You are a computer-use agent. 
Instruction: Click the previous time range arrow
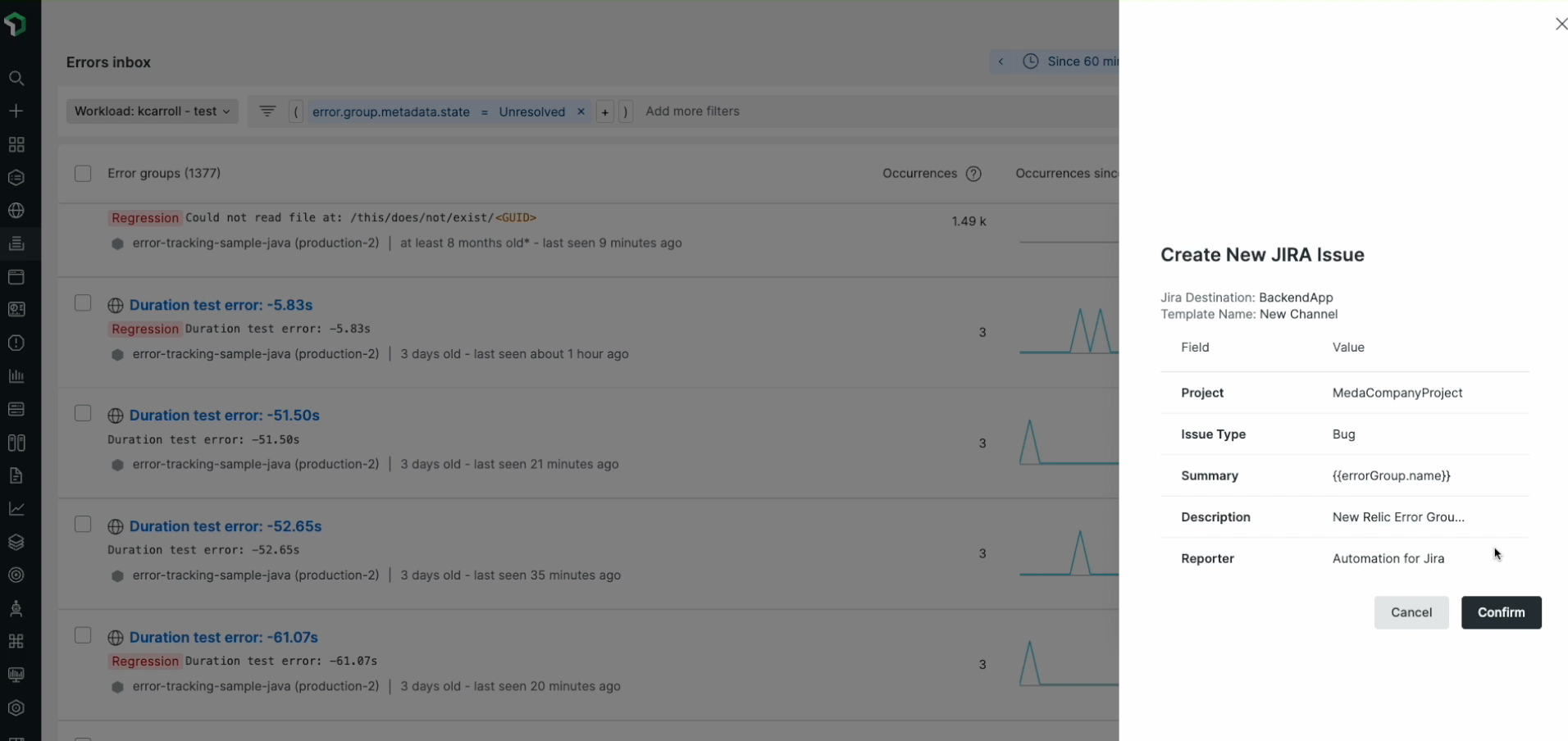[x=1001, y=61]
